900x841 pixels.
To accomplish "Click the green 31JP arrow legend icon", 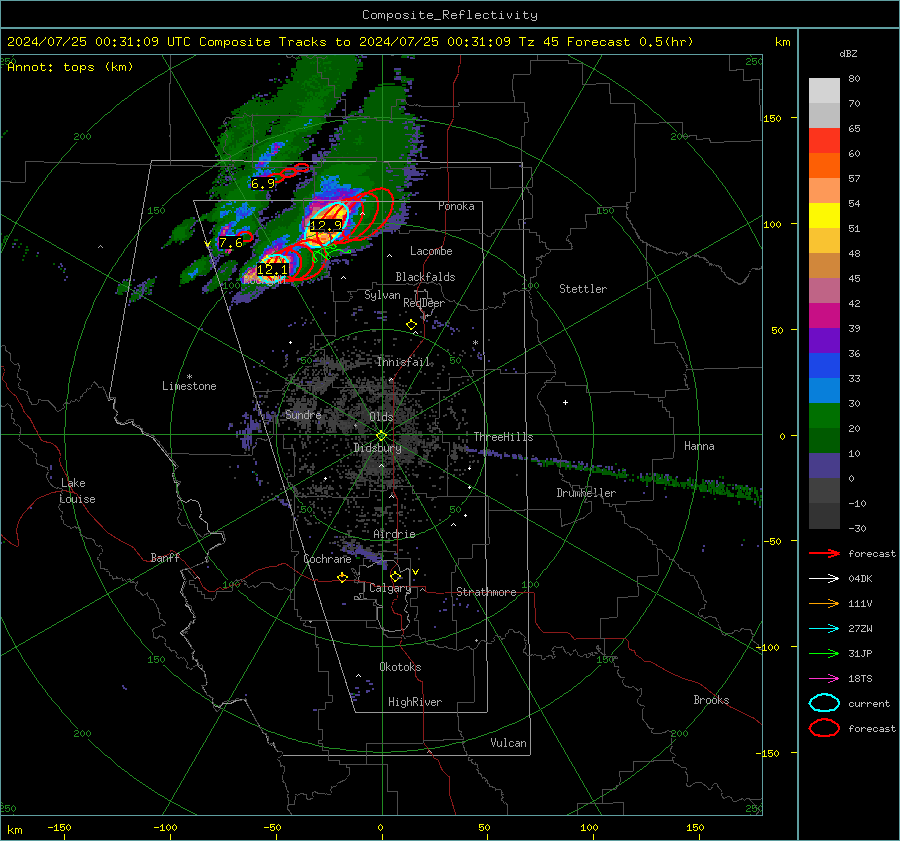I will tap(824, 653).
